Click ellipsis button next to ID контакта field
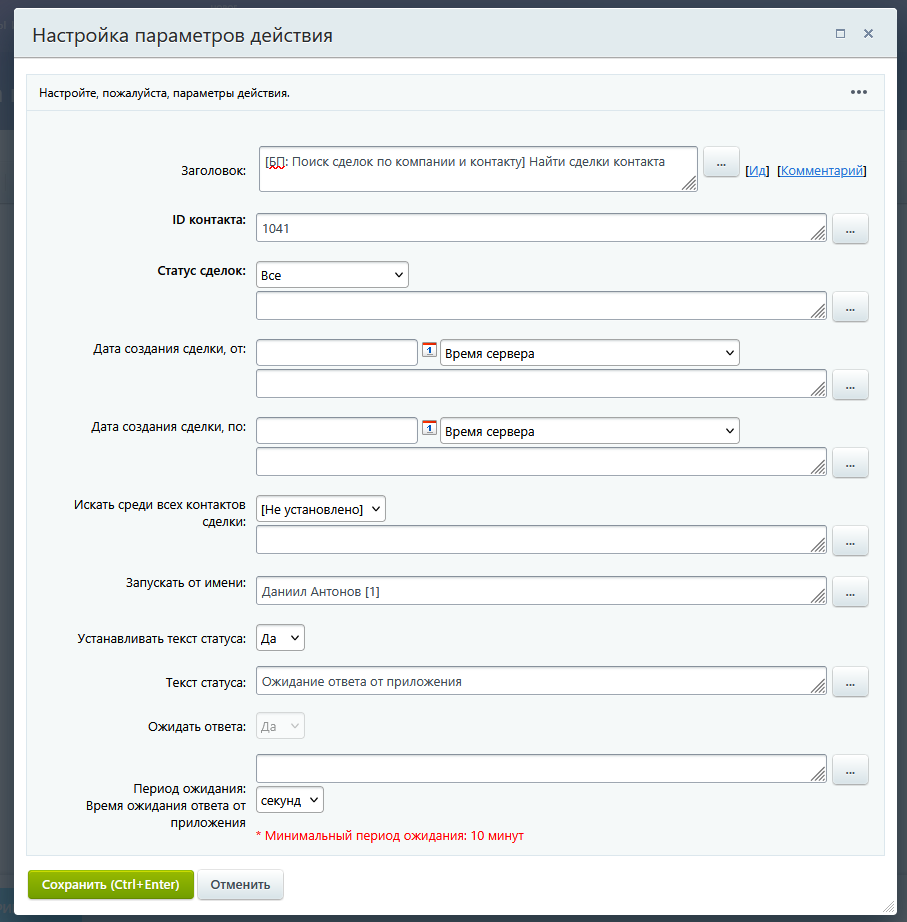This screenshot has height=922, width=907. (850, 229)
